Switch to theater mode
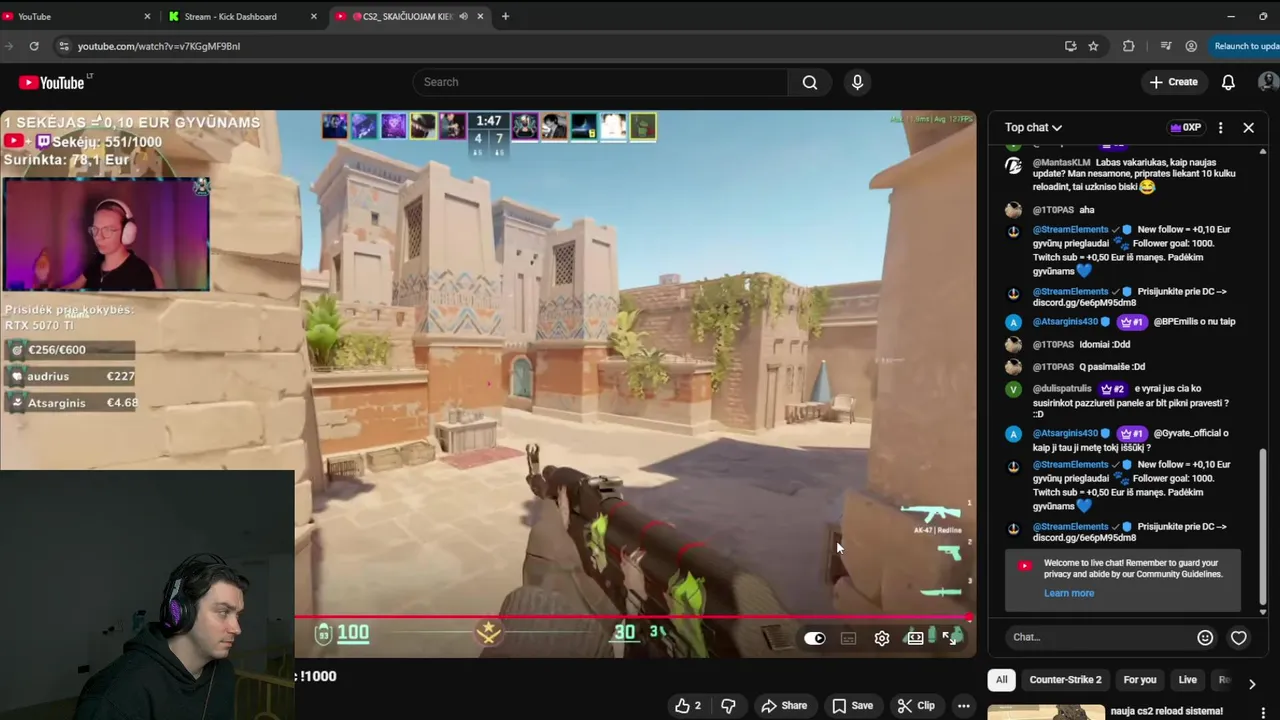The image size is (1280, 720). pyautogui.click(x=915, y=638)
